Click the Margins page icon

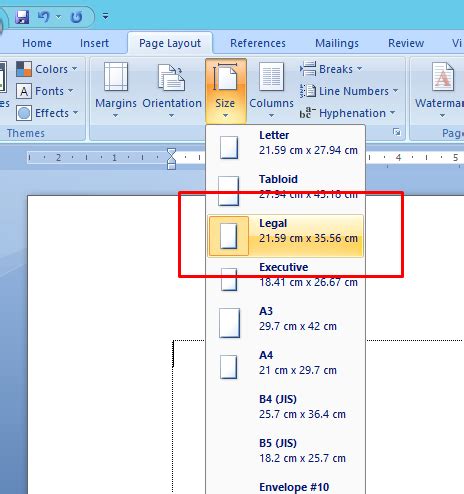(x=116, y=77)
